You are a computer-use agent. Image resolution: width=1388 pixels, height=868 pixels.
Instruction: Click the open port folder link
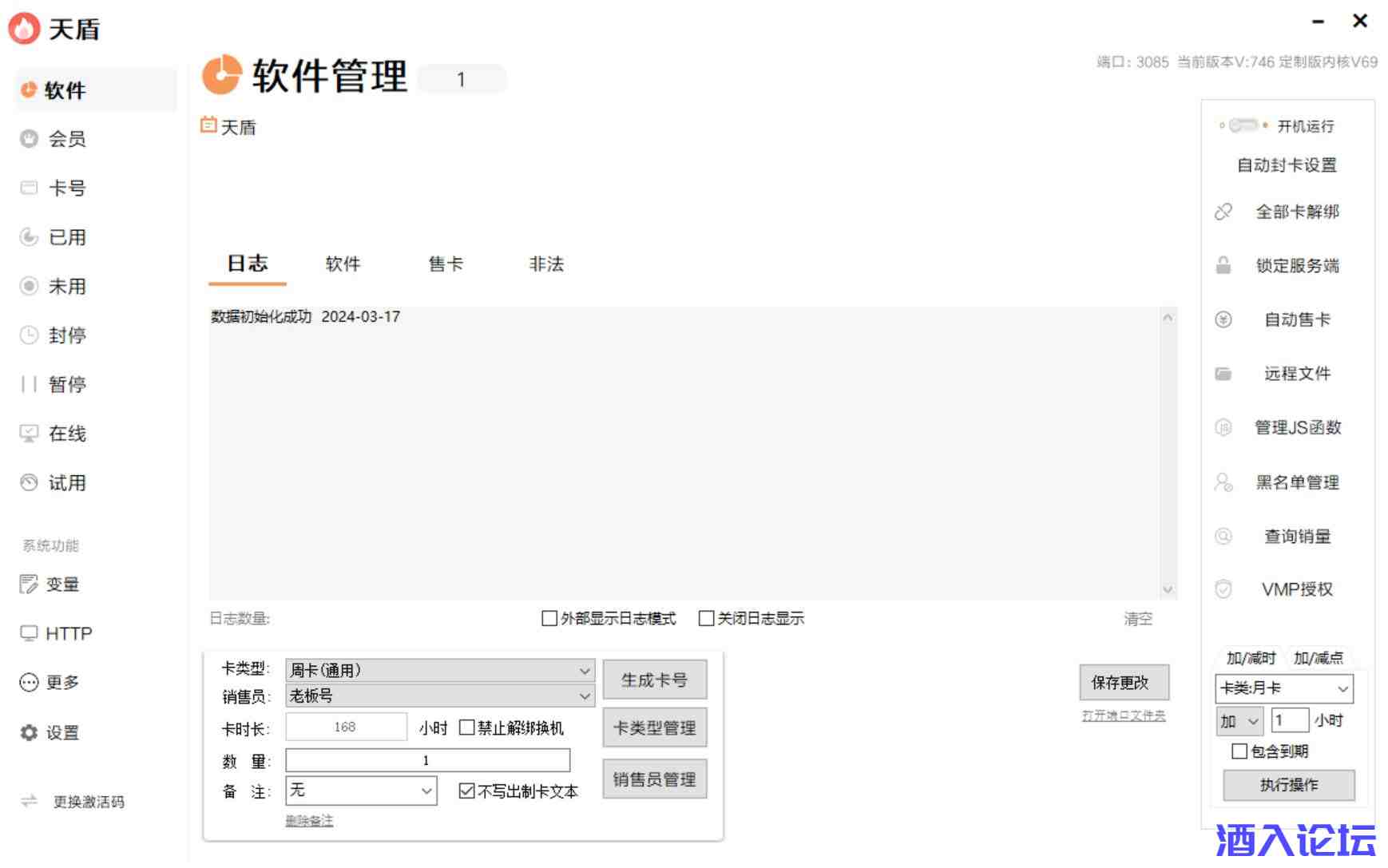1123,715
